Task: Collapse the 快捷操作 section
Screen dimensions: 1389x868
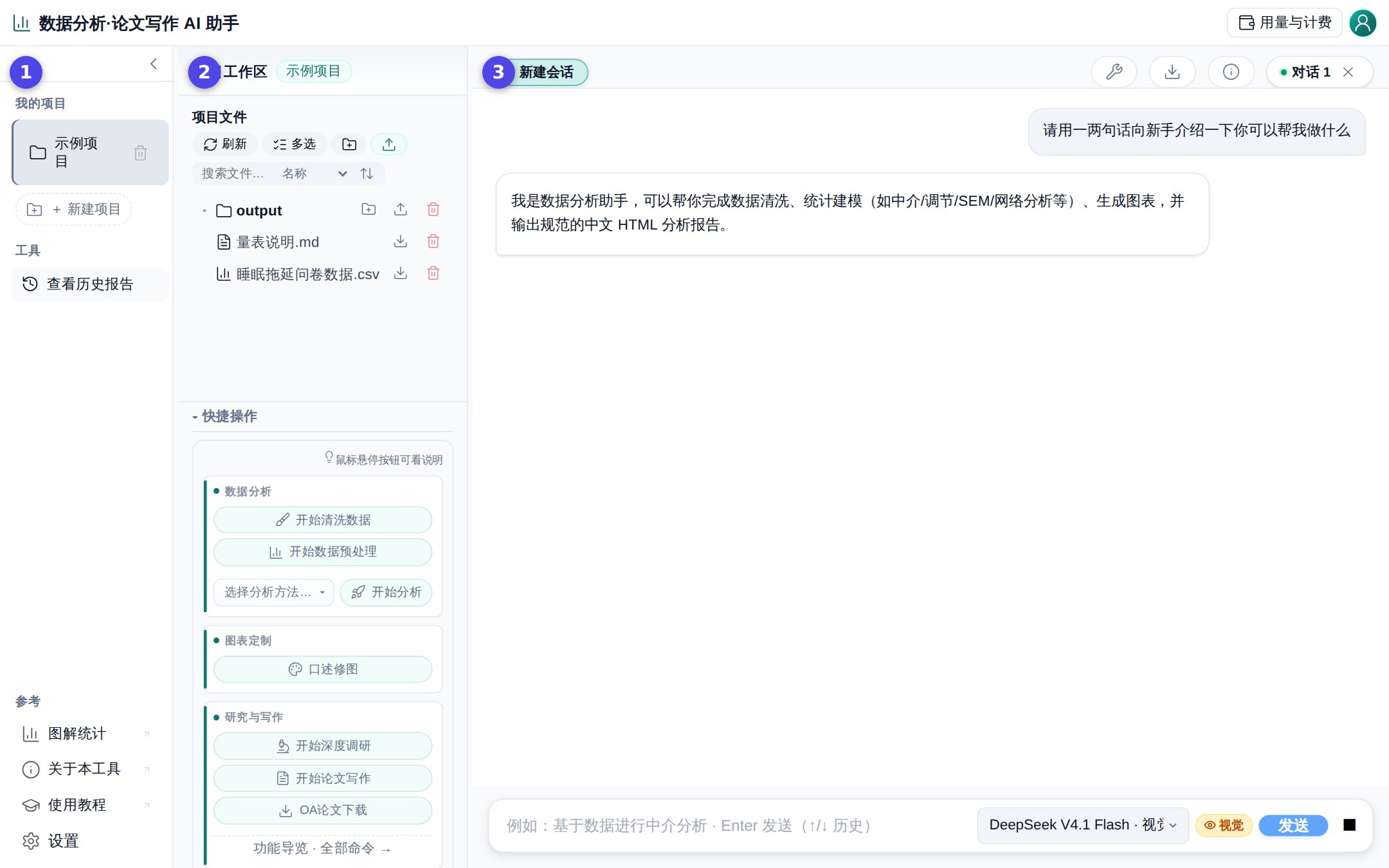Action: (x=224, y=416)
